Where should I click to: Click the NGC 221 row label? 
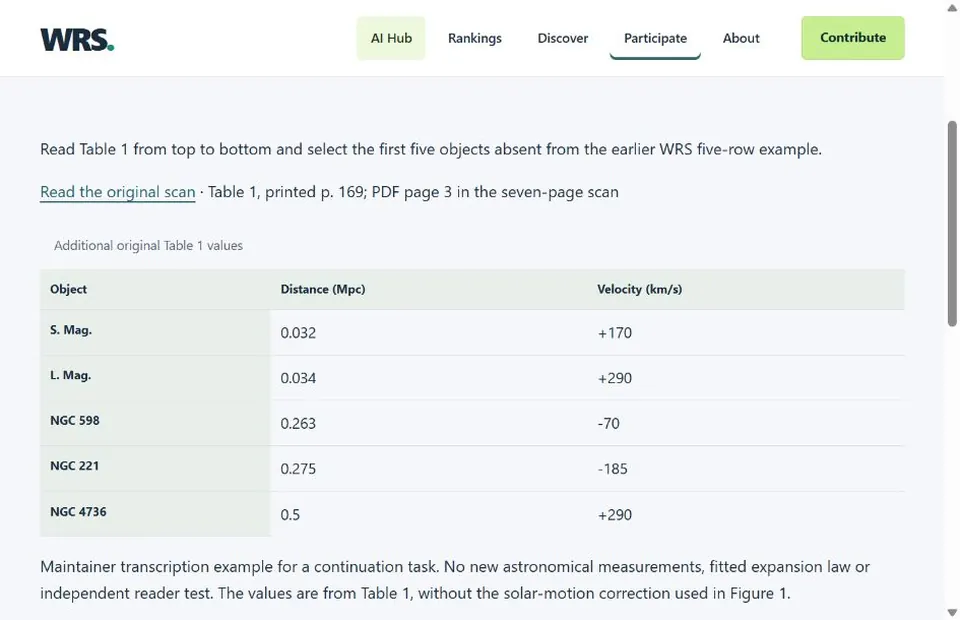click(74, 466)
